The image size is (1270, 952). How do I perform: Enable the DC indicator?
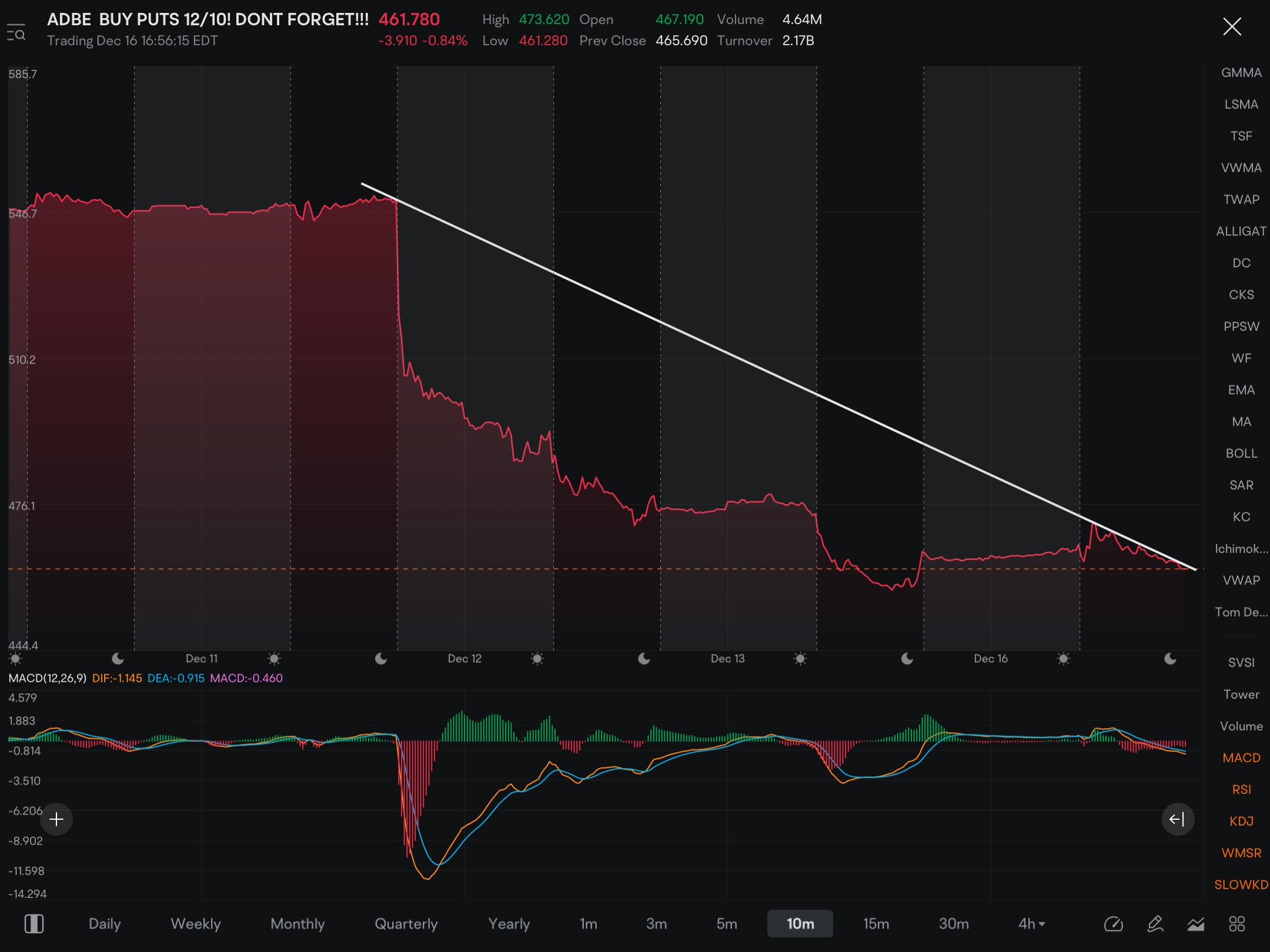1241,263
